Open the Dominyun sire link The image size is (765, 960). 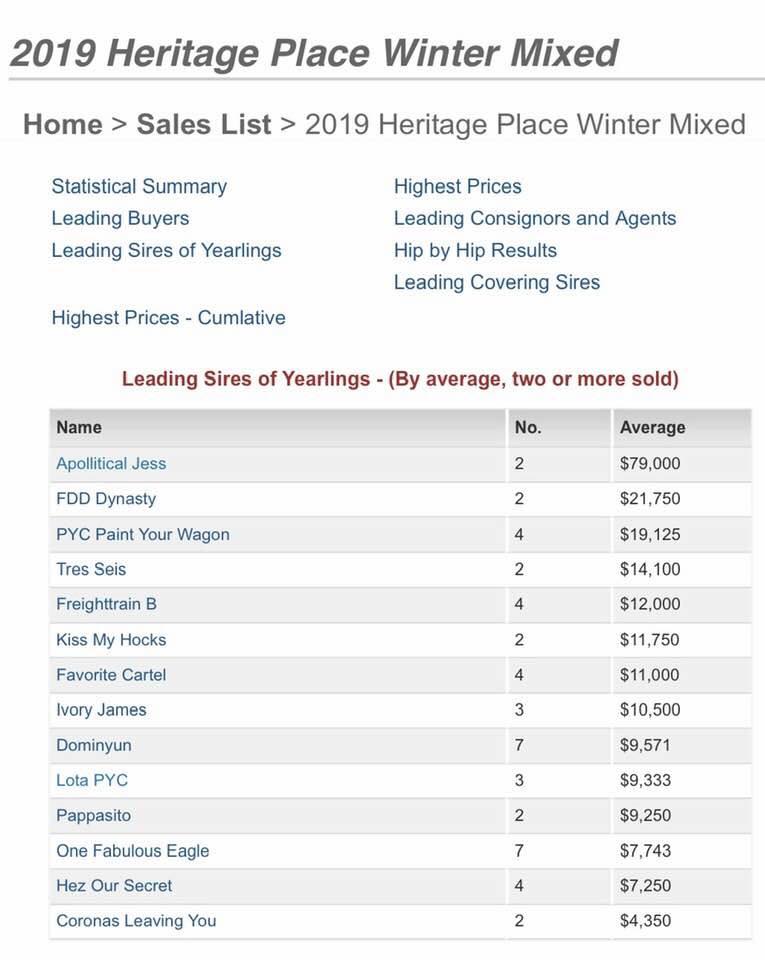94,745
